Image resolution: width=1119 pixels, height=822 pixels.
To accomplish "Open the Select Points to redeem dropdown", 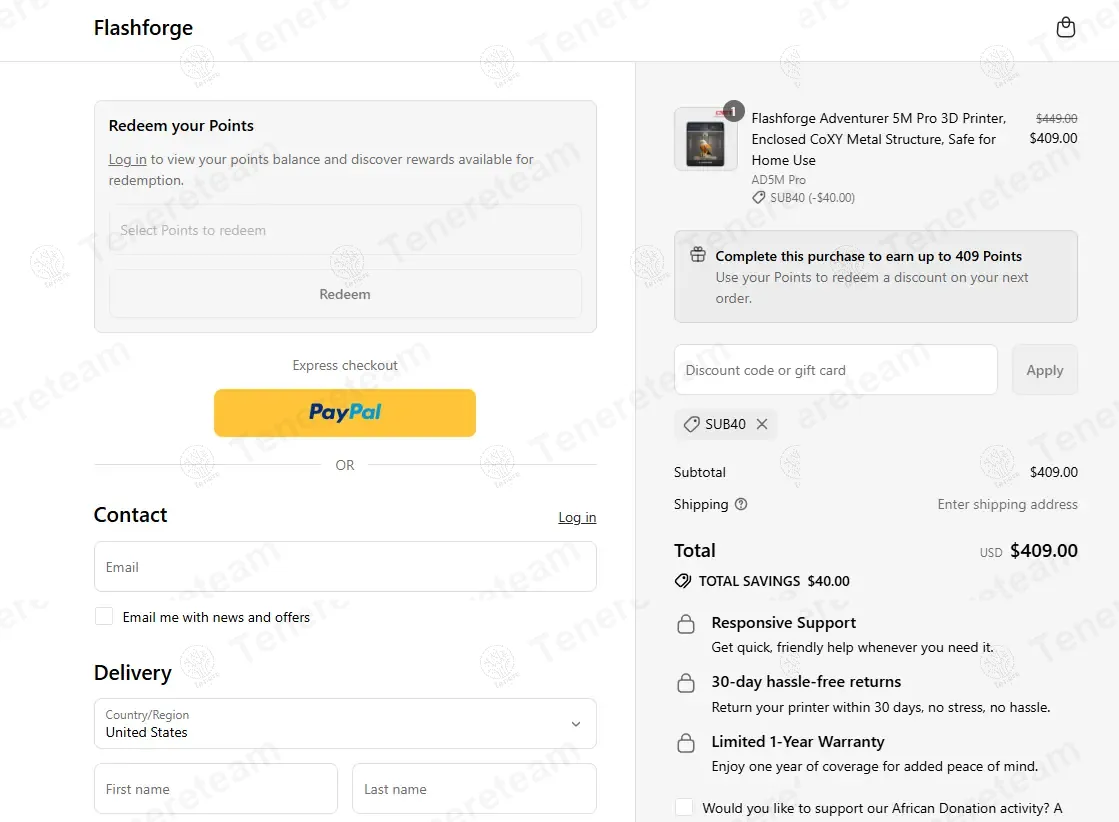I will click(345, 230).
